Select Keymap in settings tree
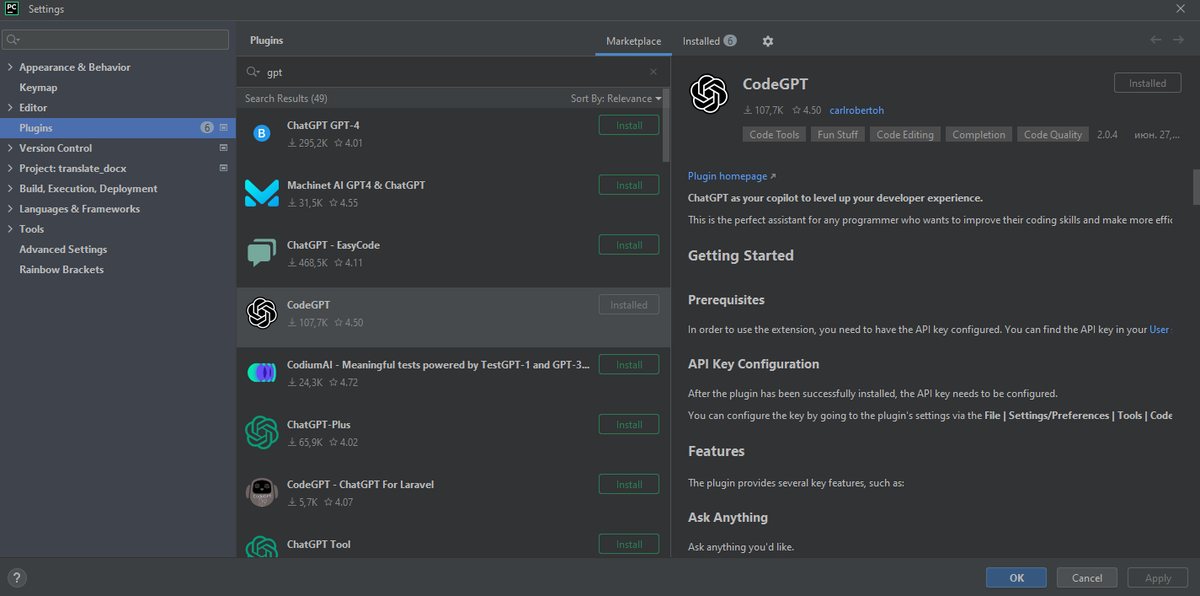Screen dimensions: 1200x596 coord(38,87)
